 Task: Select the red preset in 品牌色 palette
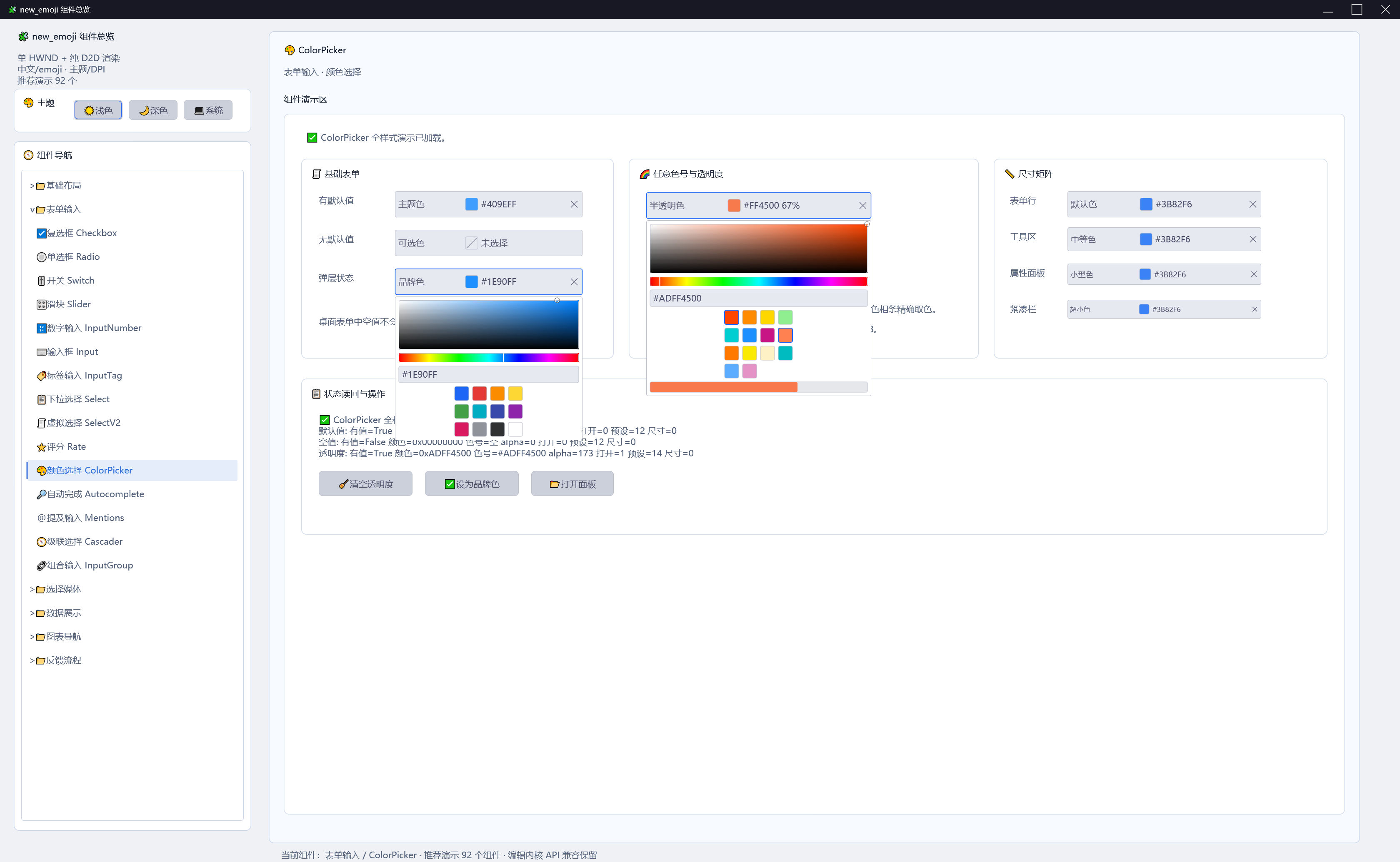480,394
